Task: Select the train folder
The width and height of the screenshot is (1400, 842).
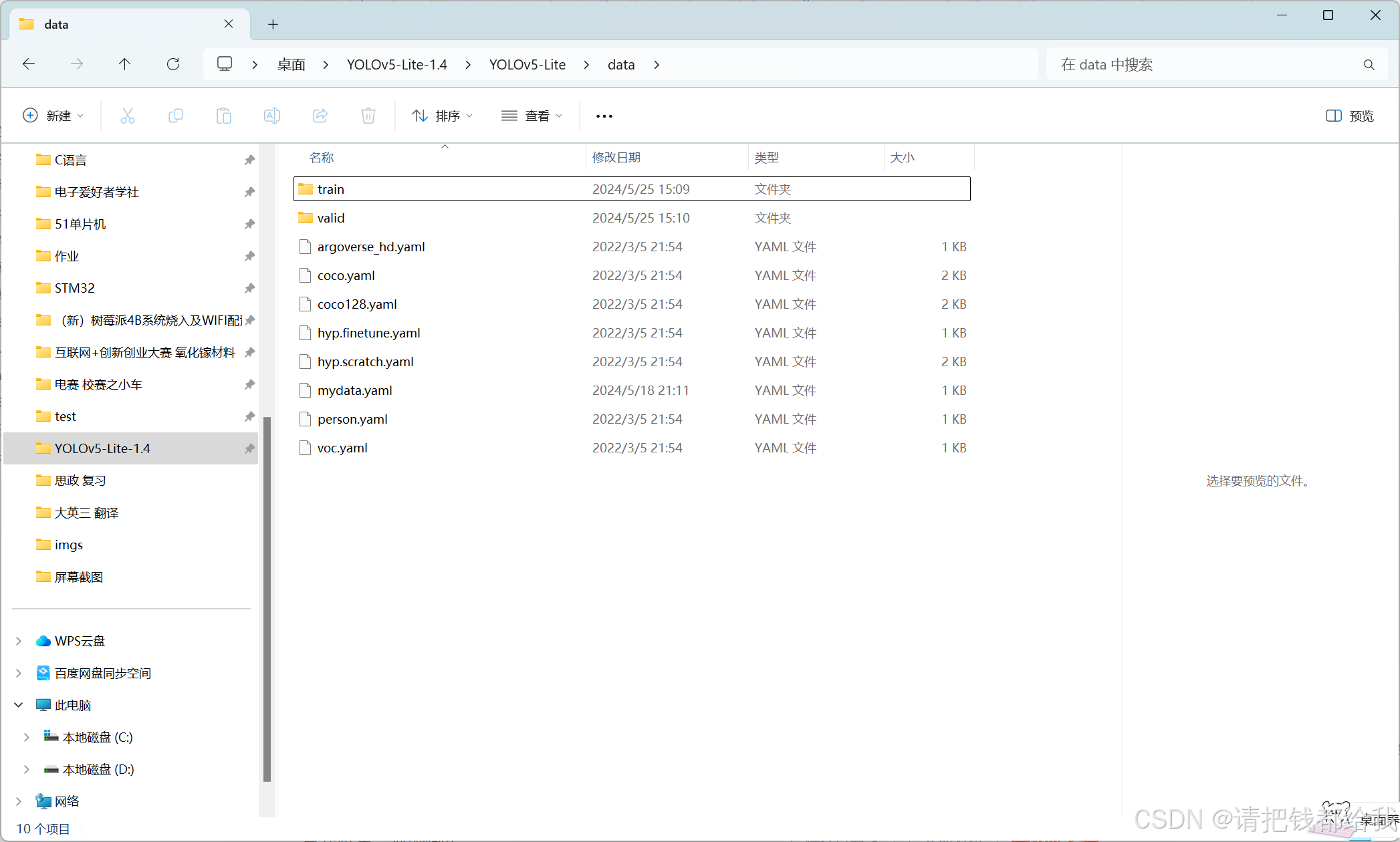Action: pos(632,189)
